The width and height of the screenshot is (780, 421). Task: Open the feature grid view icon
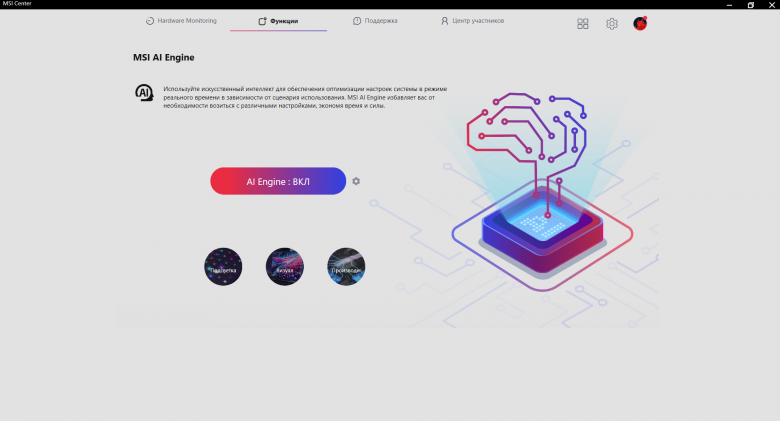point(583,23)
